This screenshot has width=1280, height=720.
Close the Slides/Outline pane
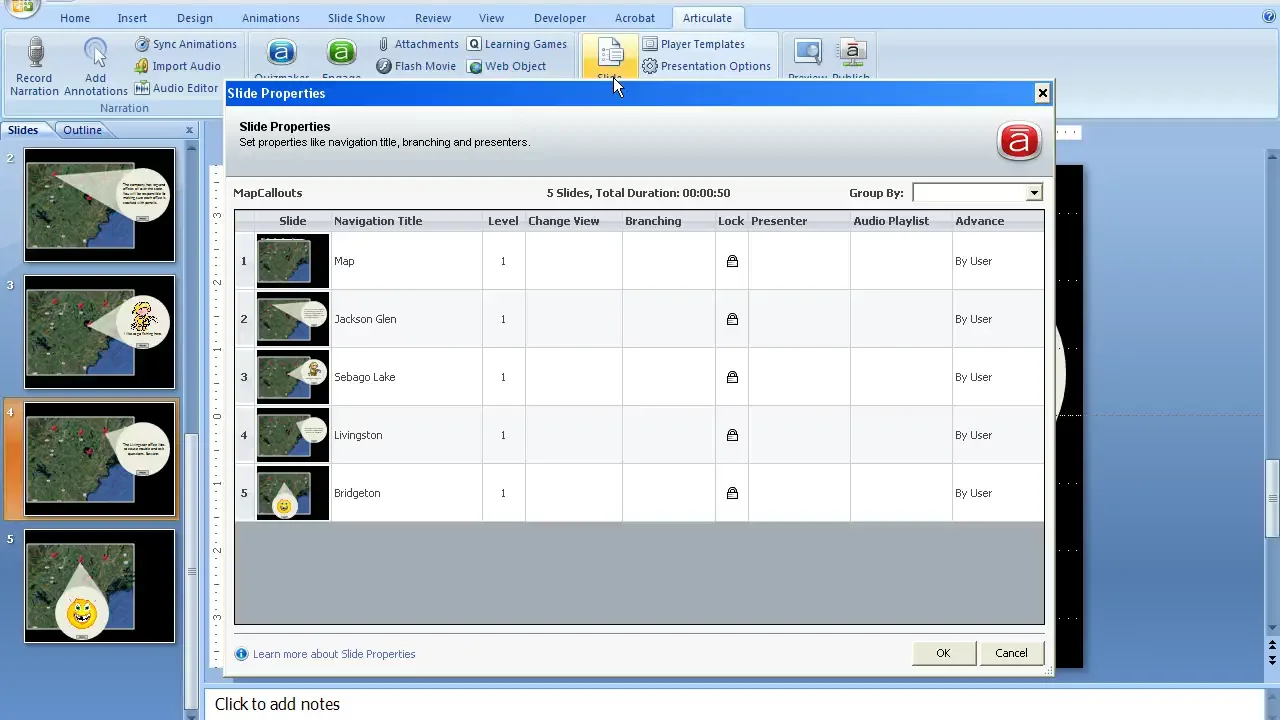pos(189,130)
